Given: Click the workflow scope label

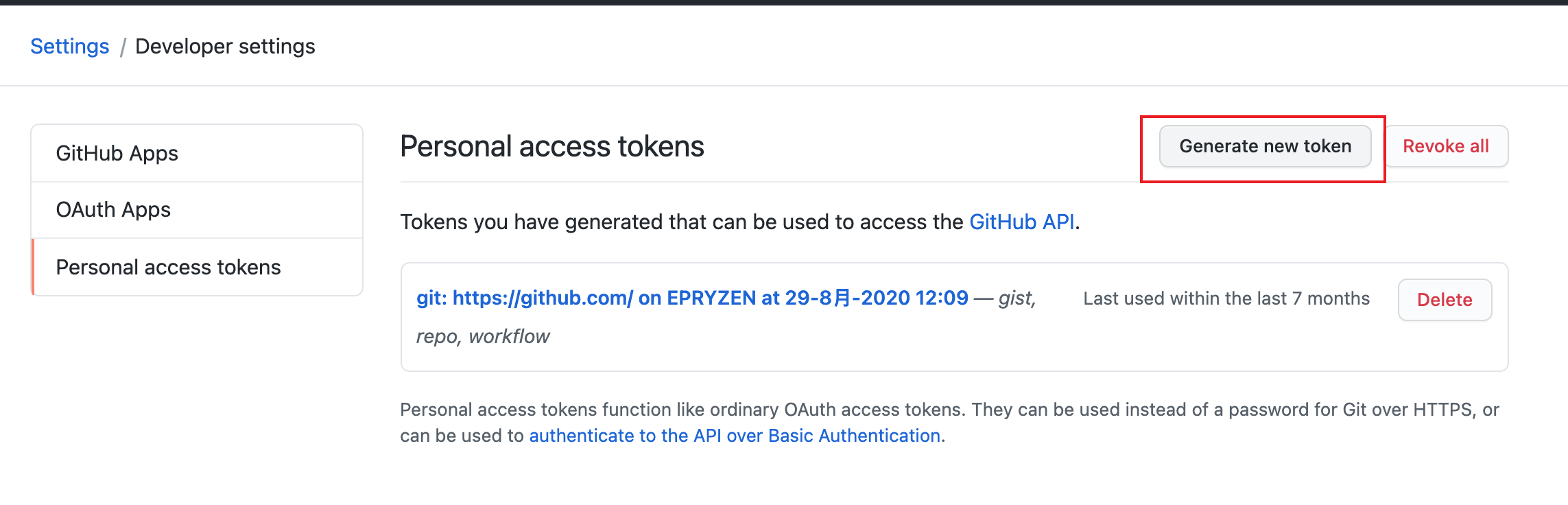Looking at the screenshot, I should pyautogui.click(x=510, y=336).
